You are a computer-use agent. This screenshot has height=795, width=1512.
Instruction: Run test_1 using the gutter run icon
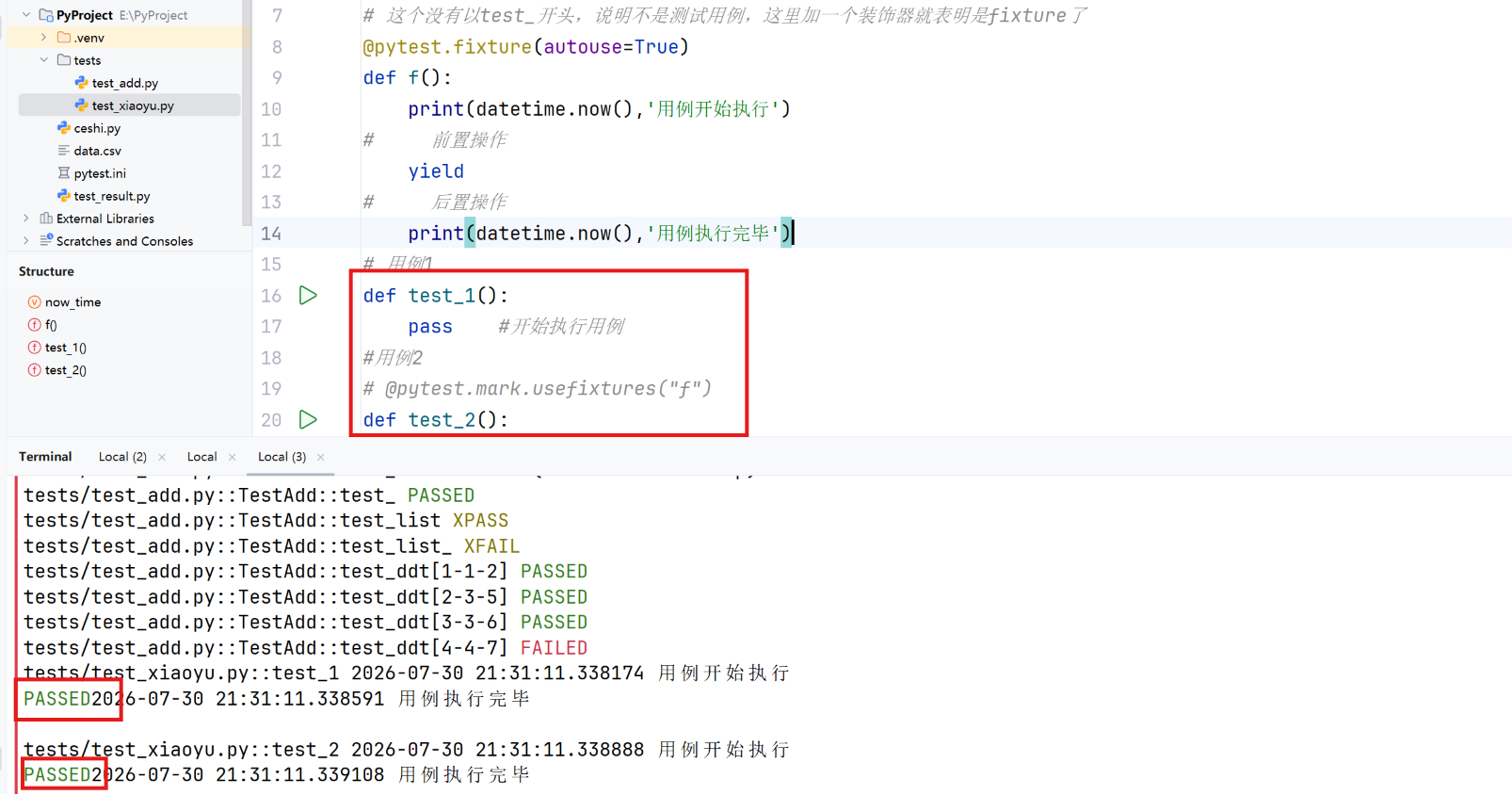coord(308,296)
